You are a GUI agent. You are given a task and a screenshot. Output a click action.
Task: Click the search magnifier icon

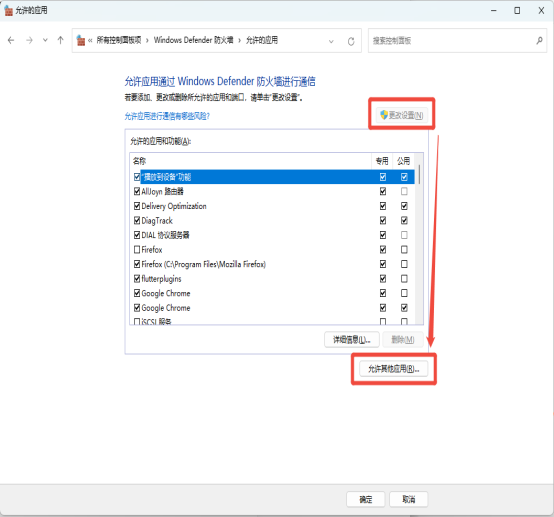coord(539,41)
